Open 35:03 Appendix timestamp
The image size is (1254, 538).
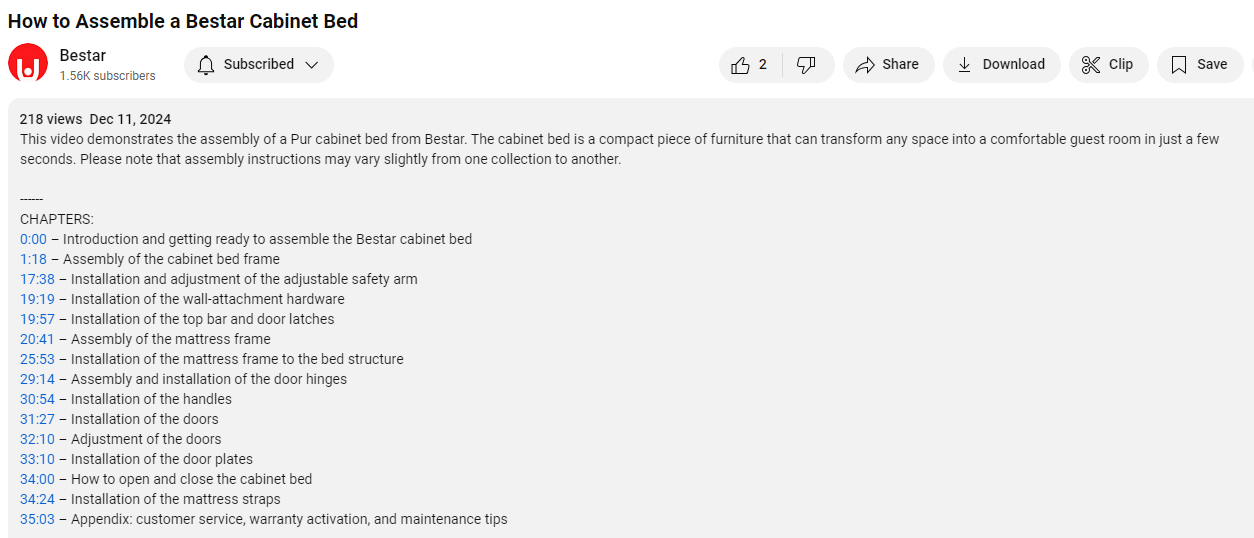37,519
